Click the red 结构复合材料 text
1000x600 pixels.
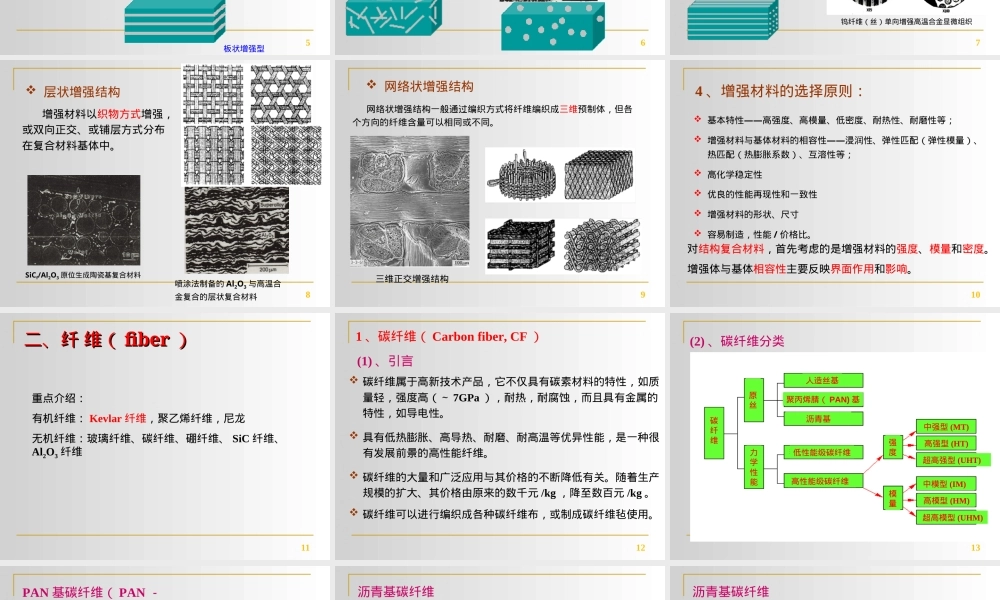coord(731,249)
